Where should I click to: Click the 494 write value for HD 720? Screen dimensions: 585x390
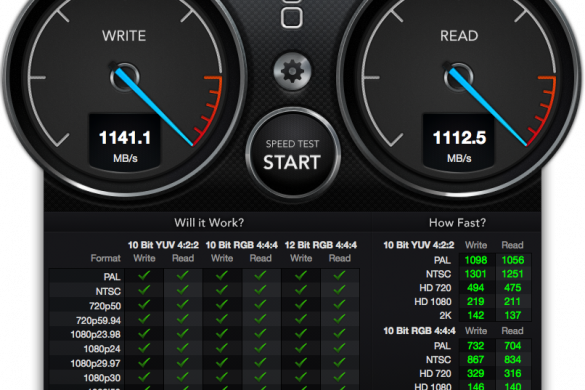476,288
